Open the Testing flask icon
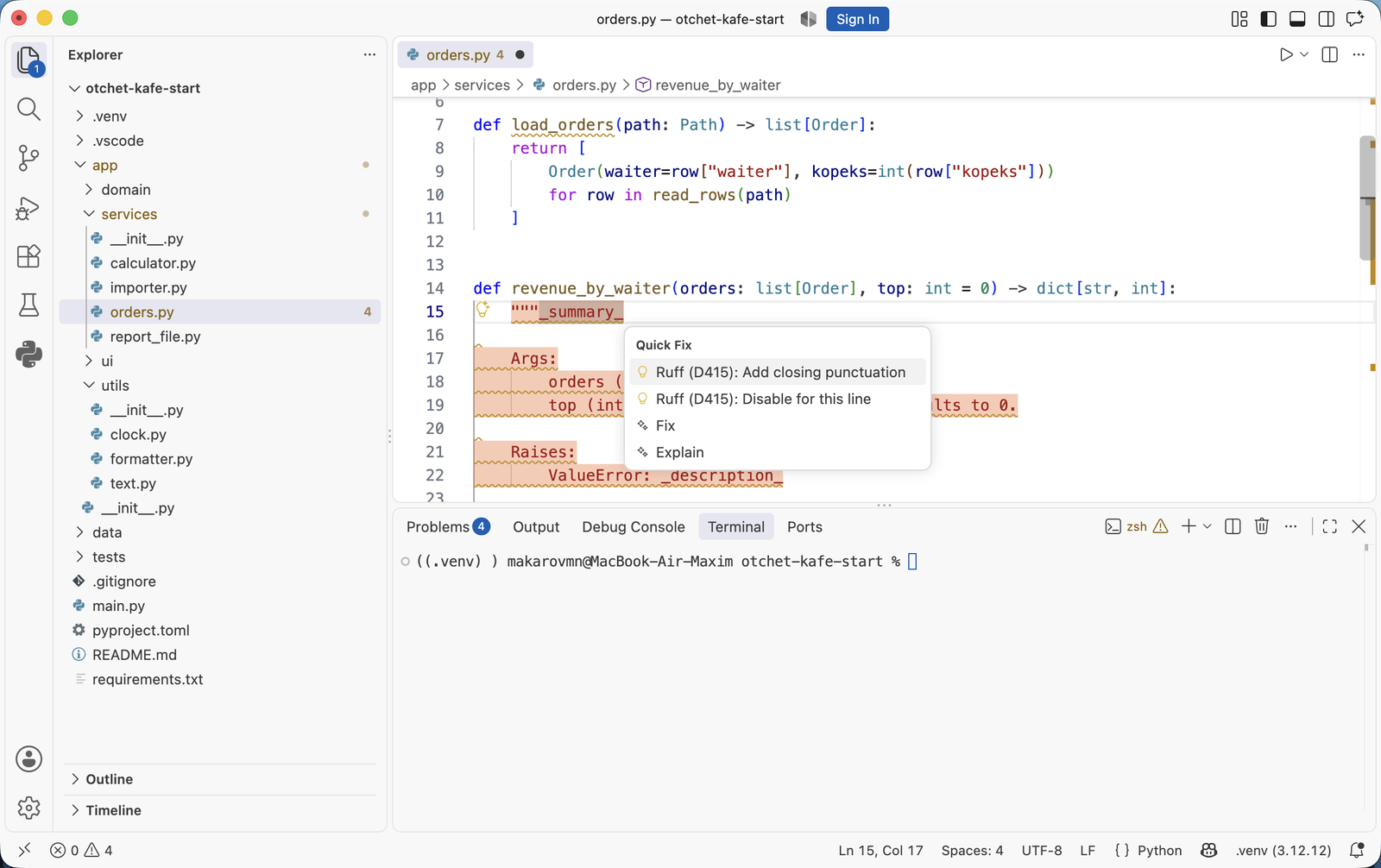Screen dimensions: 1381x868 pos(28,305)
